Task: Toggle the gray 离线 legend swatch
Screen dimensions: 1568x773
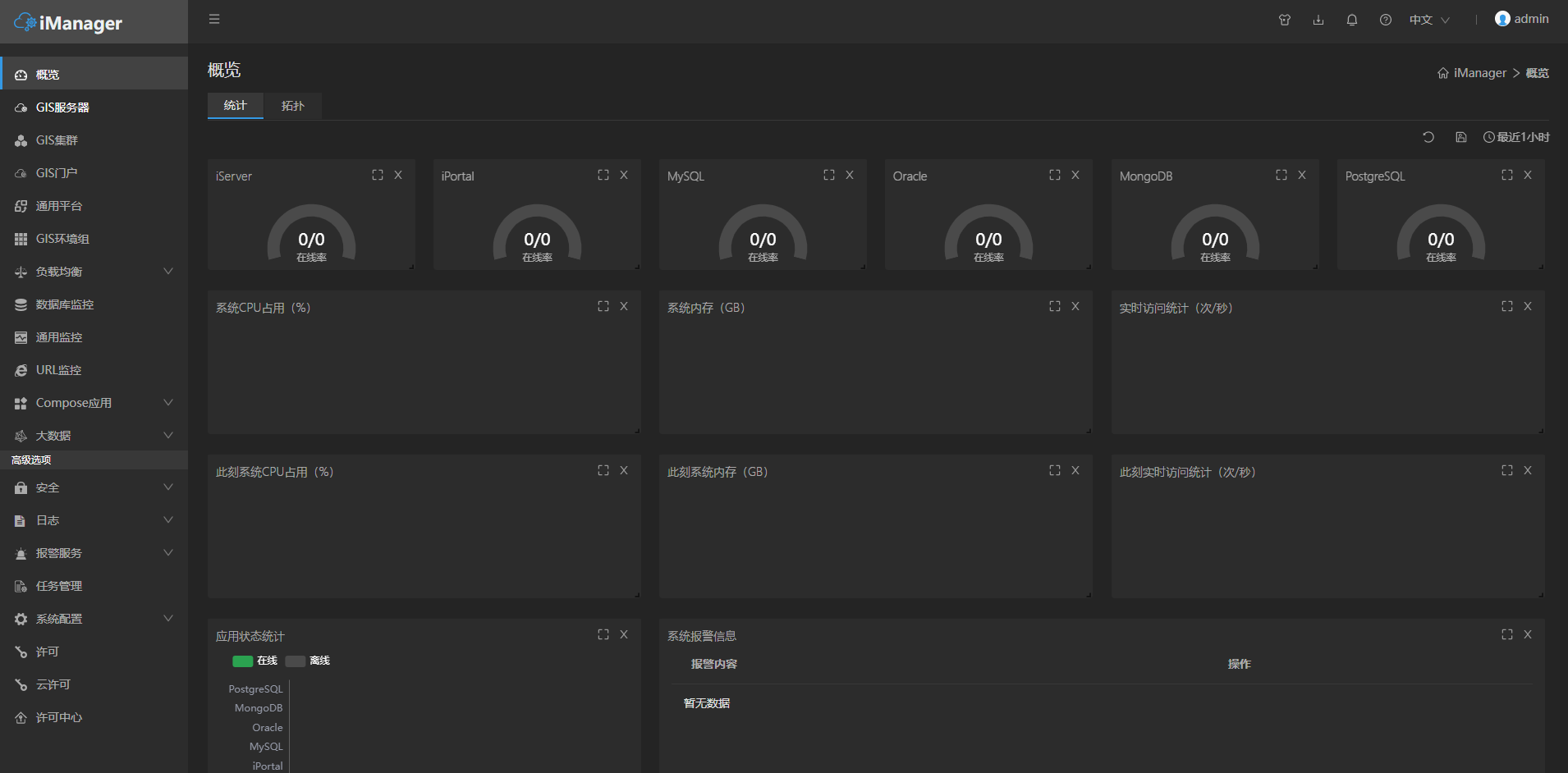Action: 296,661
